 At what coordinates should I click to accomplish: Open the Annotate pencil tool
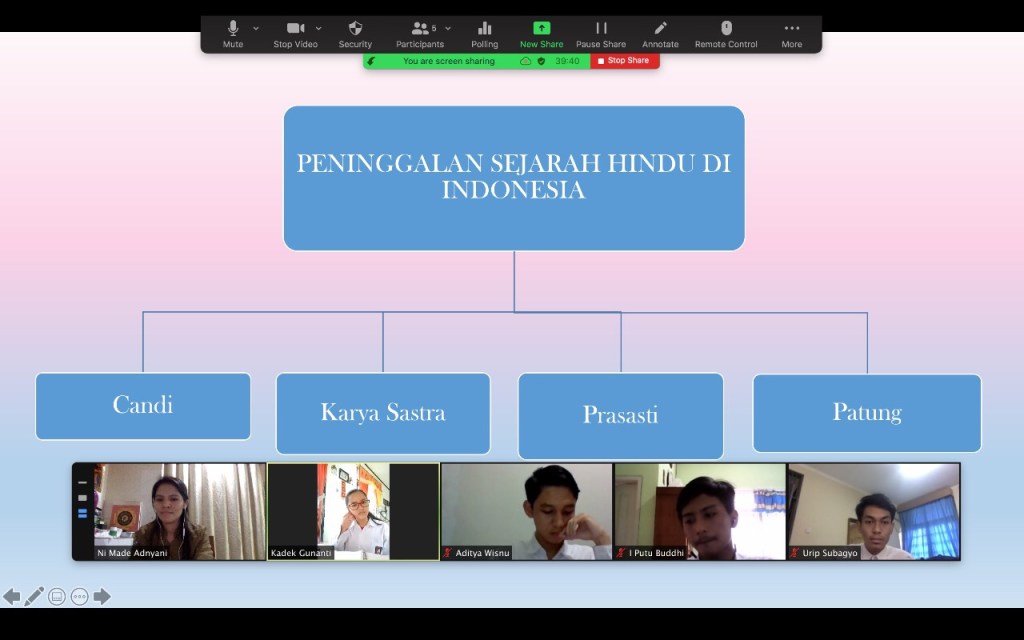coord(660,33)
